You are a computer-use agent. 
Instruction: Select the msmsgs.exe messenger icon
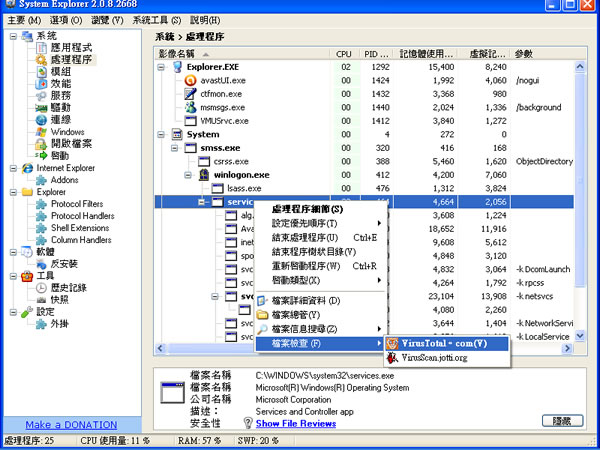(x=191, y=108)
